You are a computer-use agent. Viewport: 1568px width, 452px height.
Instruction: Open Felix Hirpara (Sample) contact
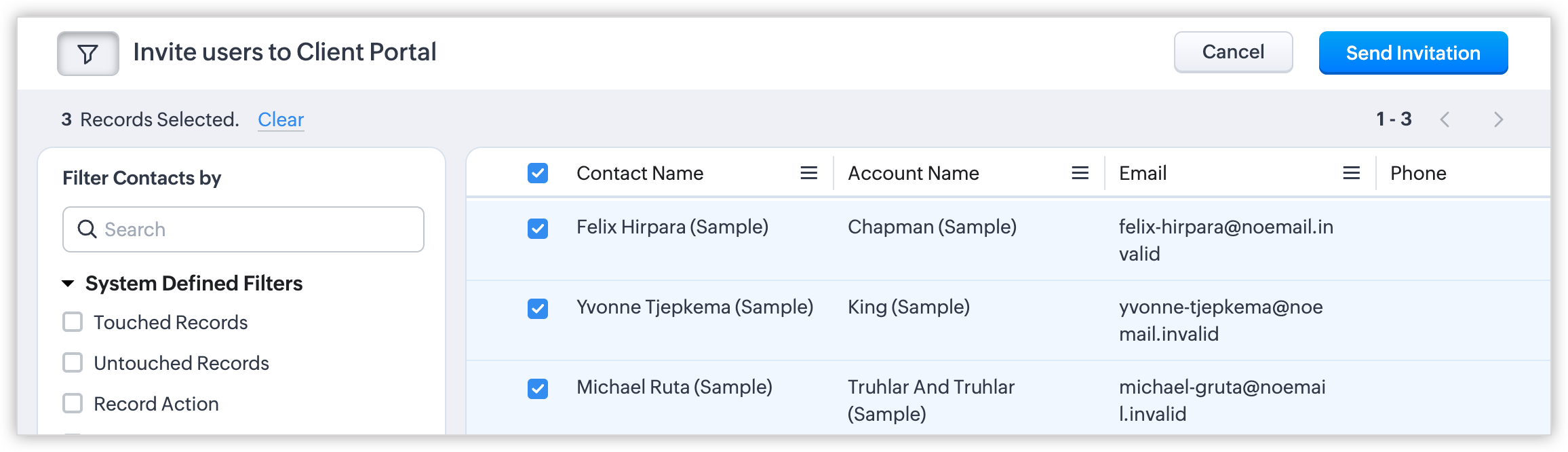click(x=671, y=227)
